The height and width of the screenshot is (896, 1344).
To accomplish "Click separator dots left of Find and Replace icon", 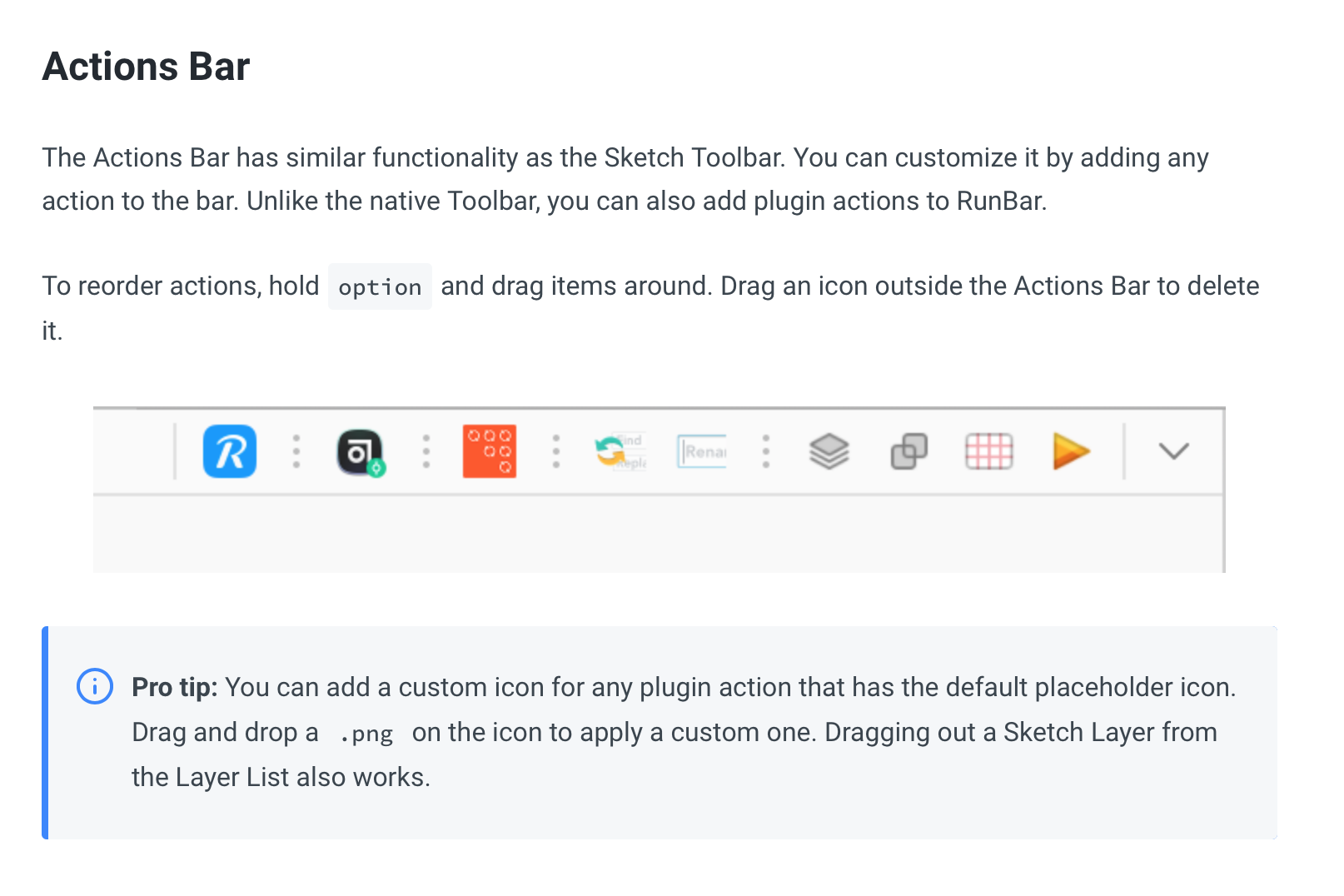I will tap(556, 451).
